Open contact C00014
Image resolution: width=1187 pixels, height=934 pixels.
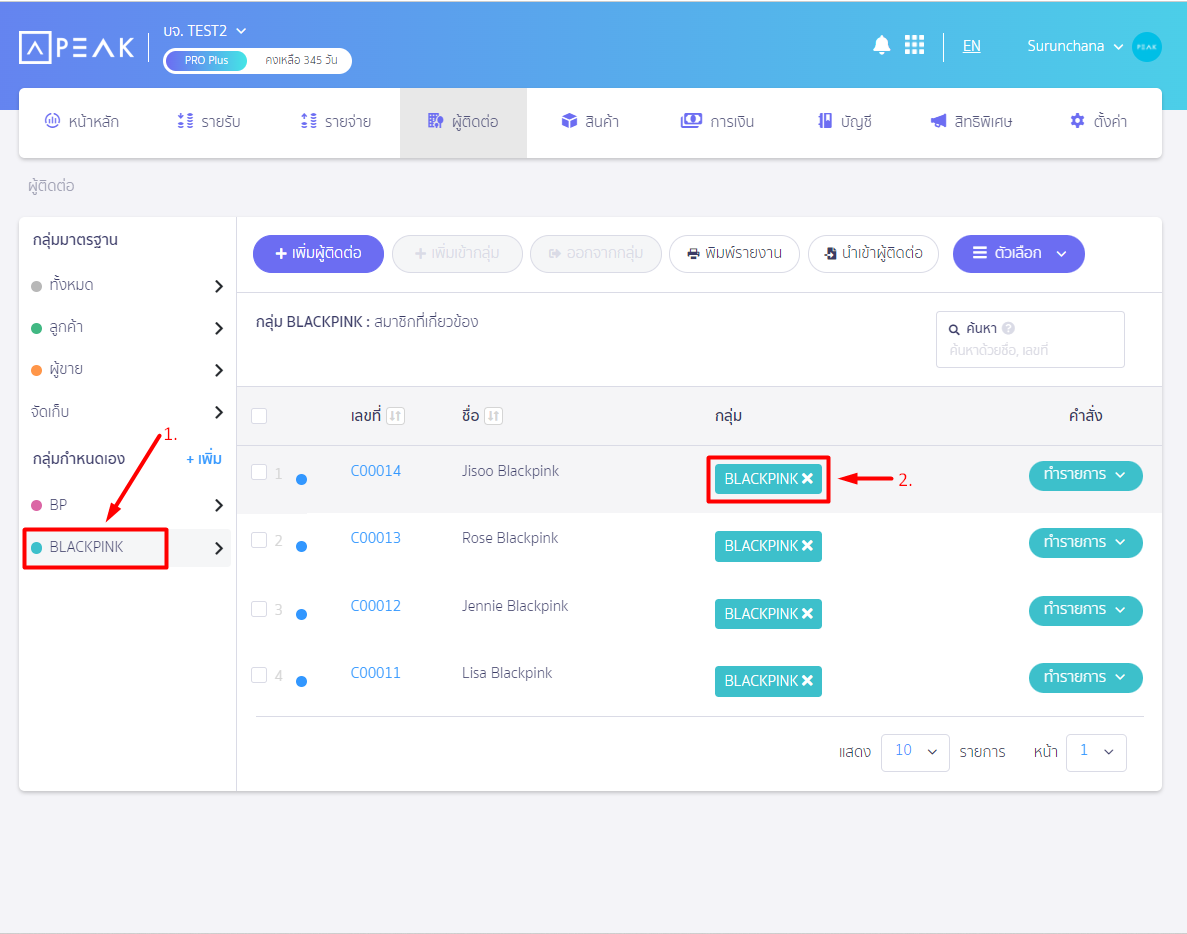coord(375,472)
